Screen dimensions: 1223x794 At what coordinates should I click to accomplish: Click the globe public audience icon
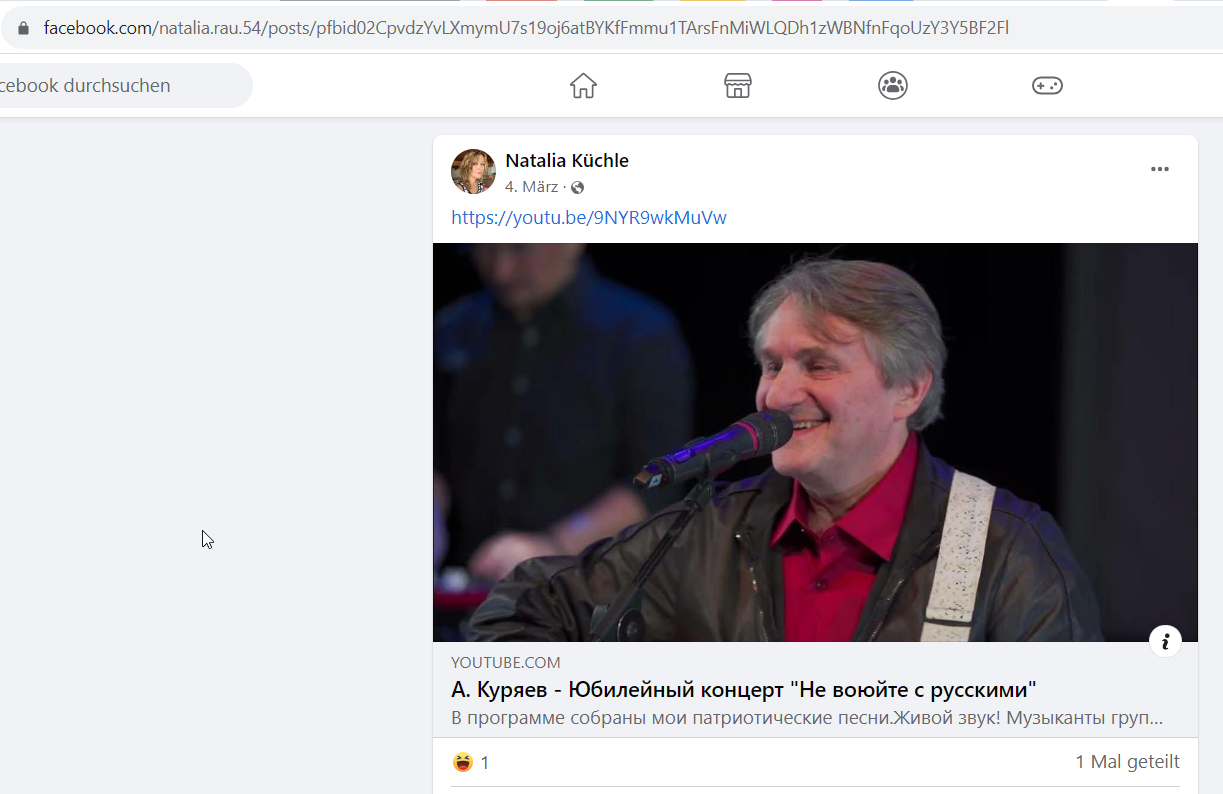577,188
